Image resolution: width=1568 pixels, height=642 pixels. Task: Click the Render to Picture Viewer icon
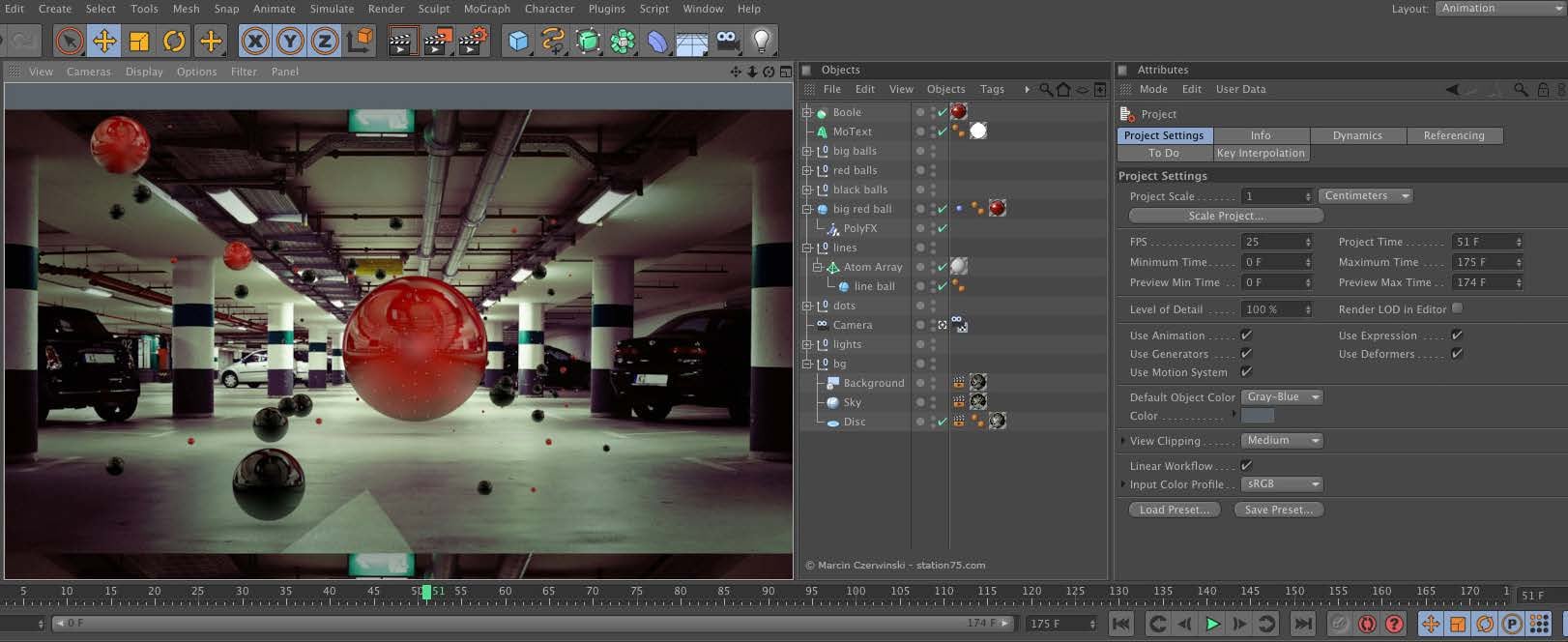tap(438, 41)
